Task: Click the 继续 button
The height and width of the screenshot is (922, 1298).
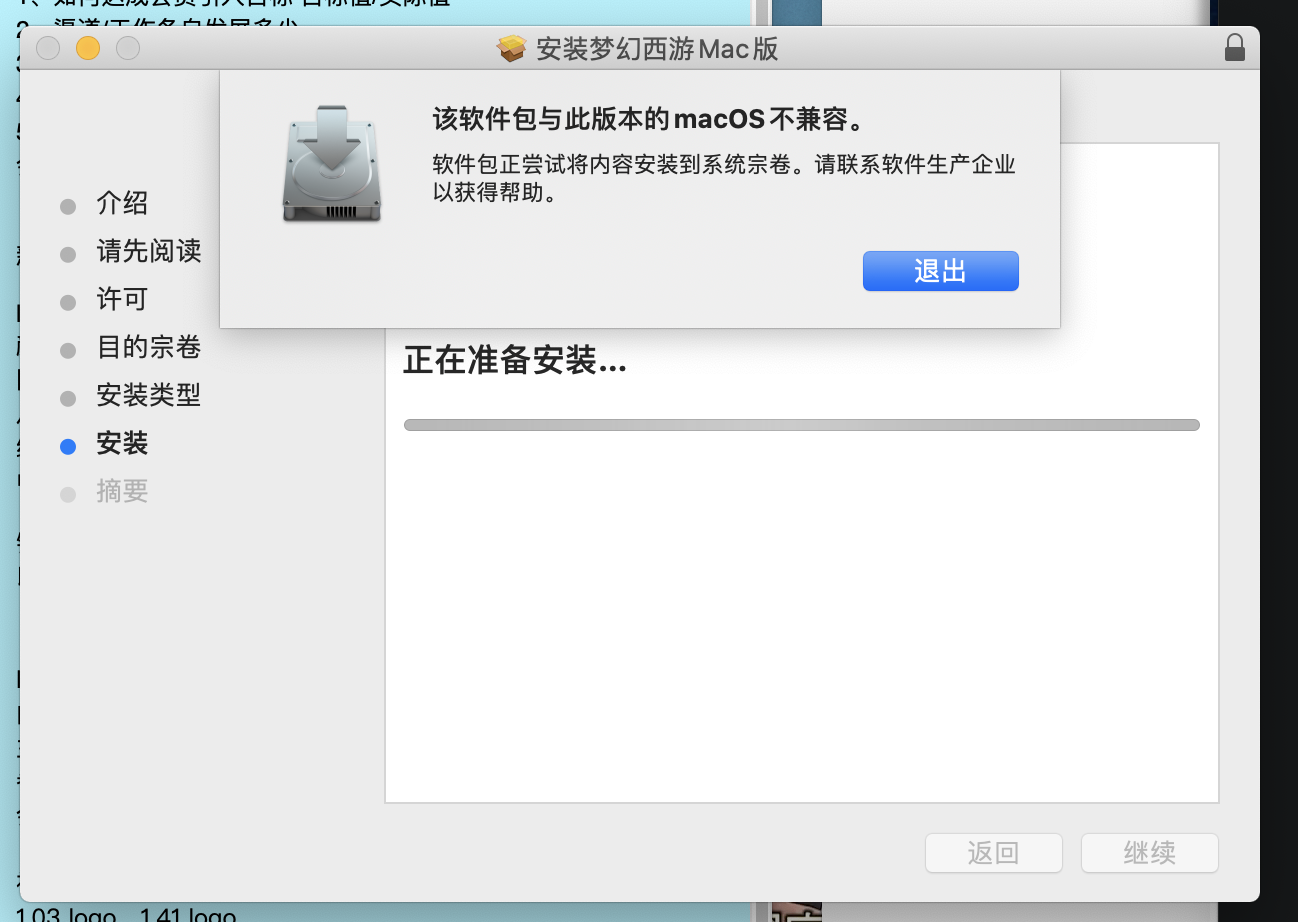Action: (x=1150, y=853)
